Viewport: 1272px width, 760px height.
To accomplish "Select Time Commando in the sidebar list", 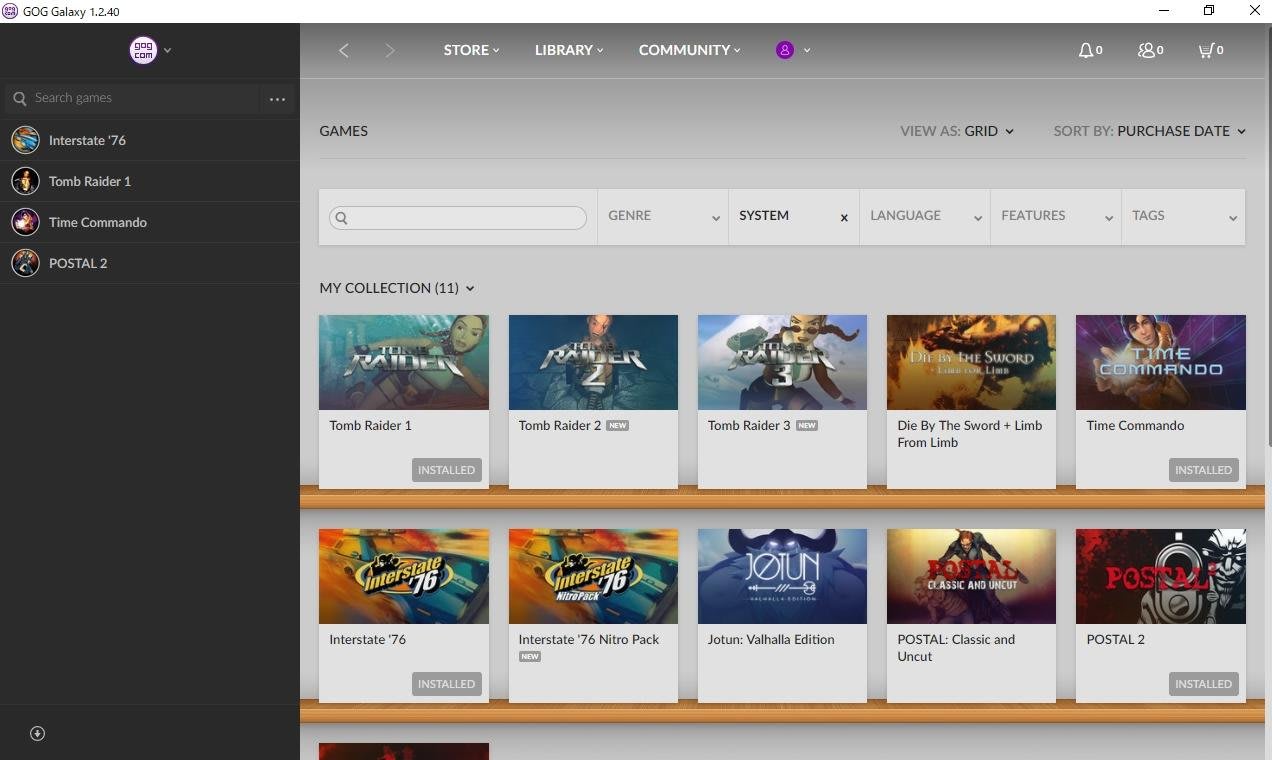I will pyautogui.click(x=150, y=222).
